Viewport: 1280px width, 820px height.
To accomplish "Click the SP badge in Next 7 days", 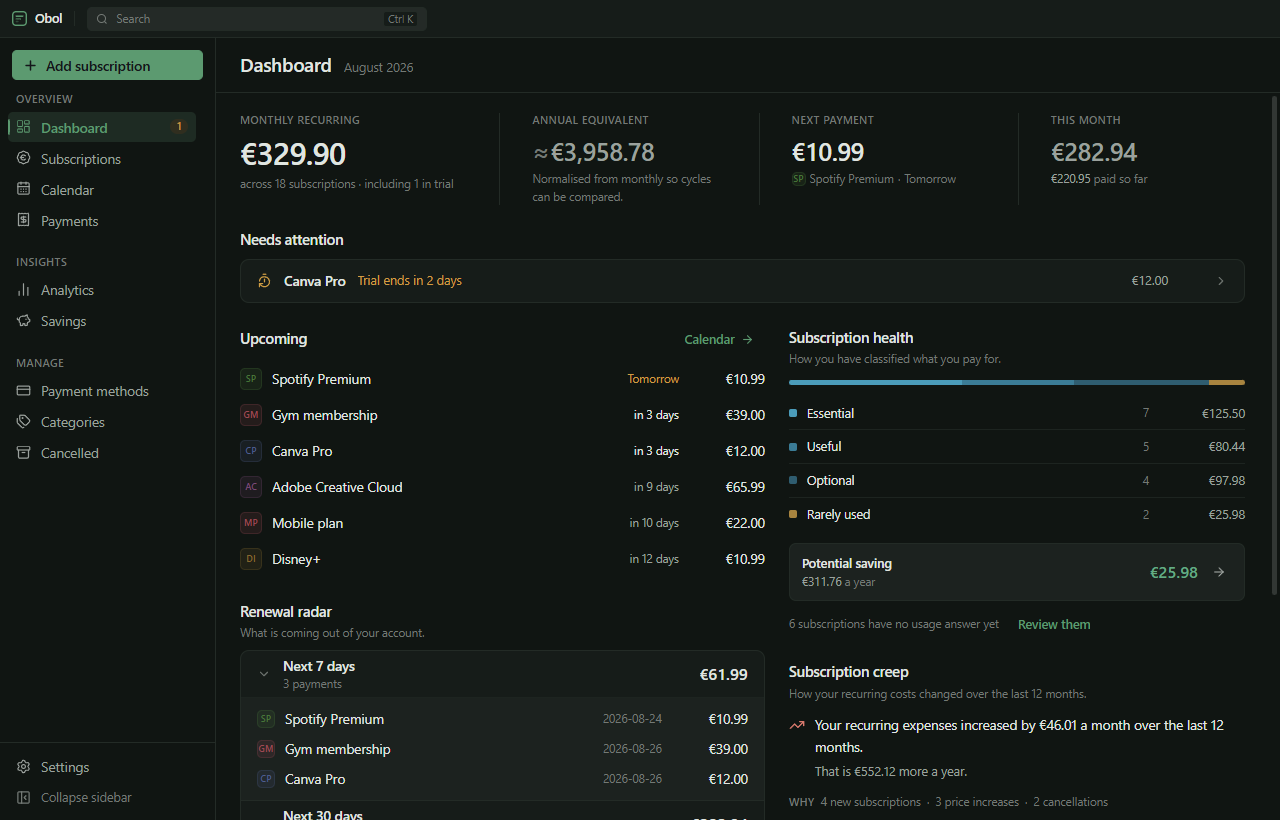I will click(266, 719).
